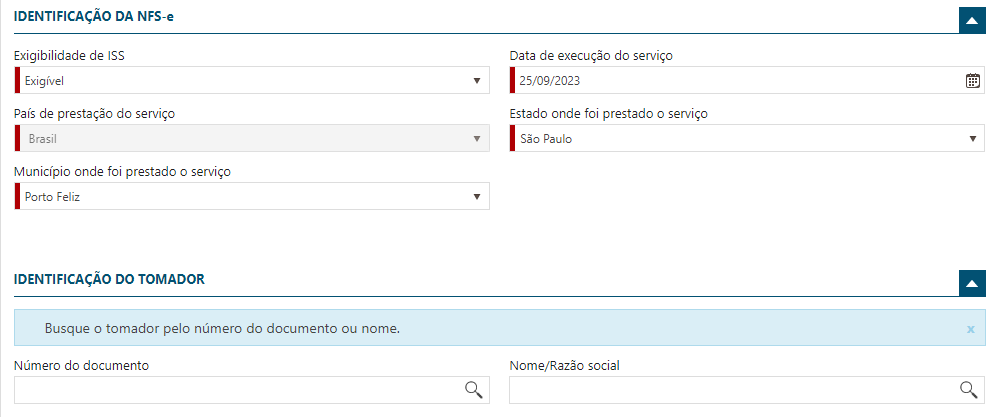Viewport: 997px width, 417px height.
Task: Click magnifier icon in Número do documento
Action: (474, 390)
